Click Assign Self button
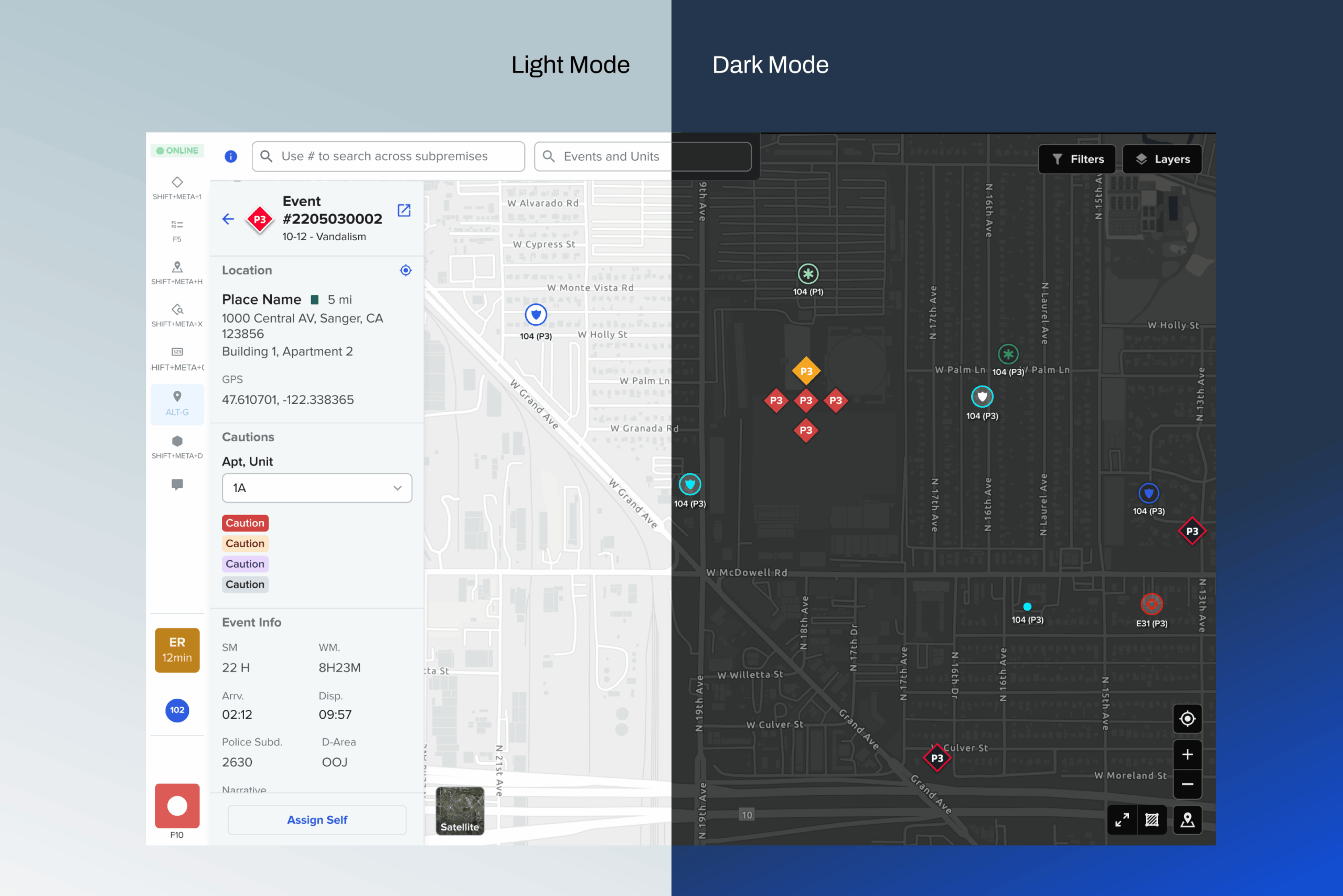Viewport: 1343px width, 896px height. click(x=317, y=819)
